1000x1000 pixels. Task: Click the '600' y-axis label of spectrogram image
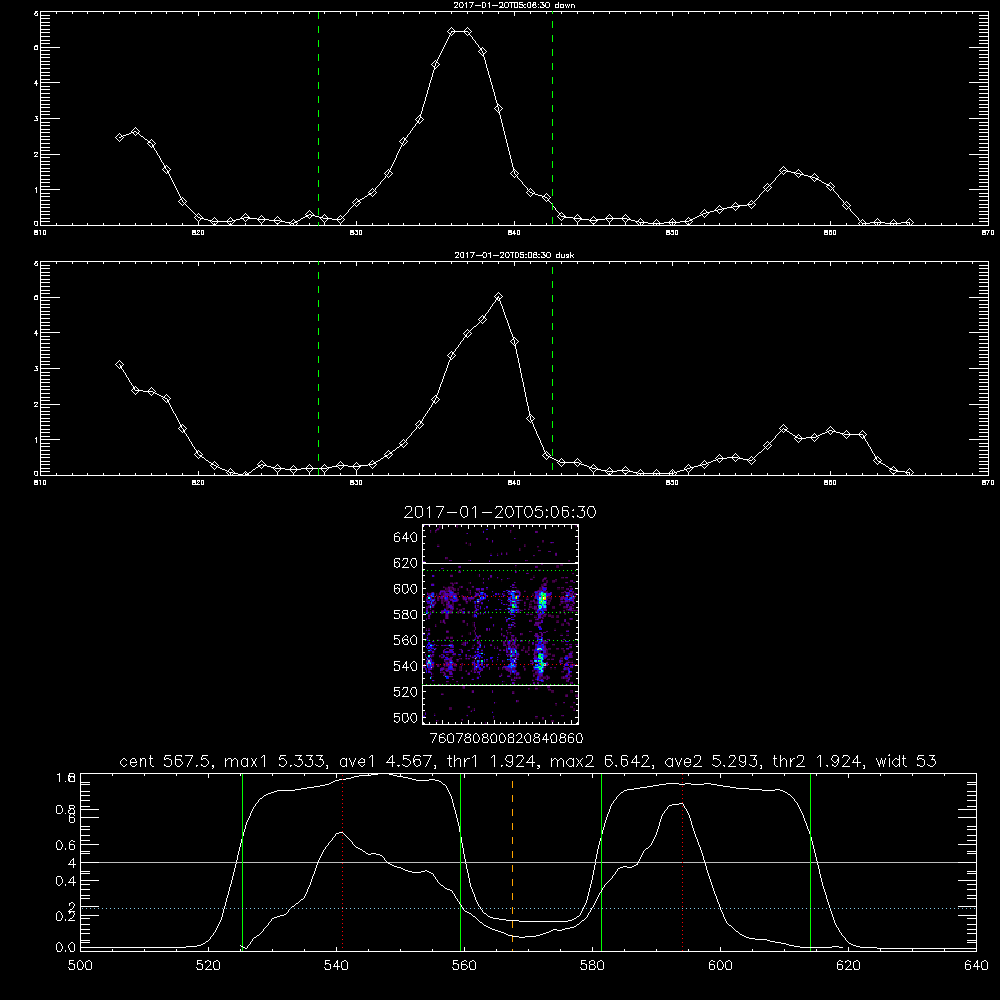point(405,589)
